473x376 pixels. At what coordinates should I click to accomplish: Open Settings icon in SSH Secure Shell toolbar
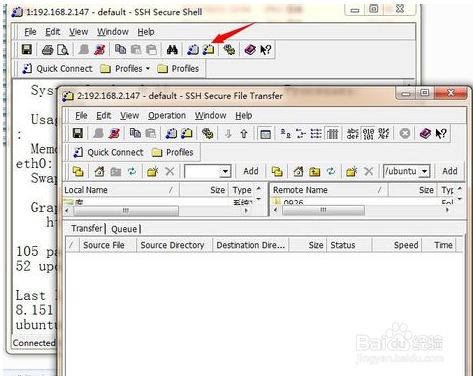[229, 50]
